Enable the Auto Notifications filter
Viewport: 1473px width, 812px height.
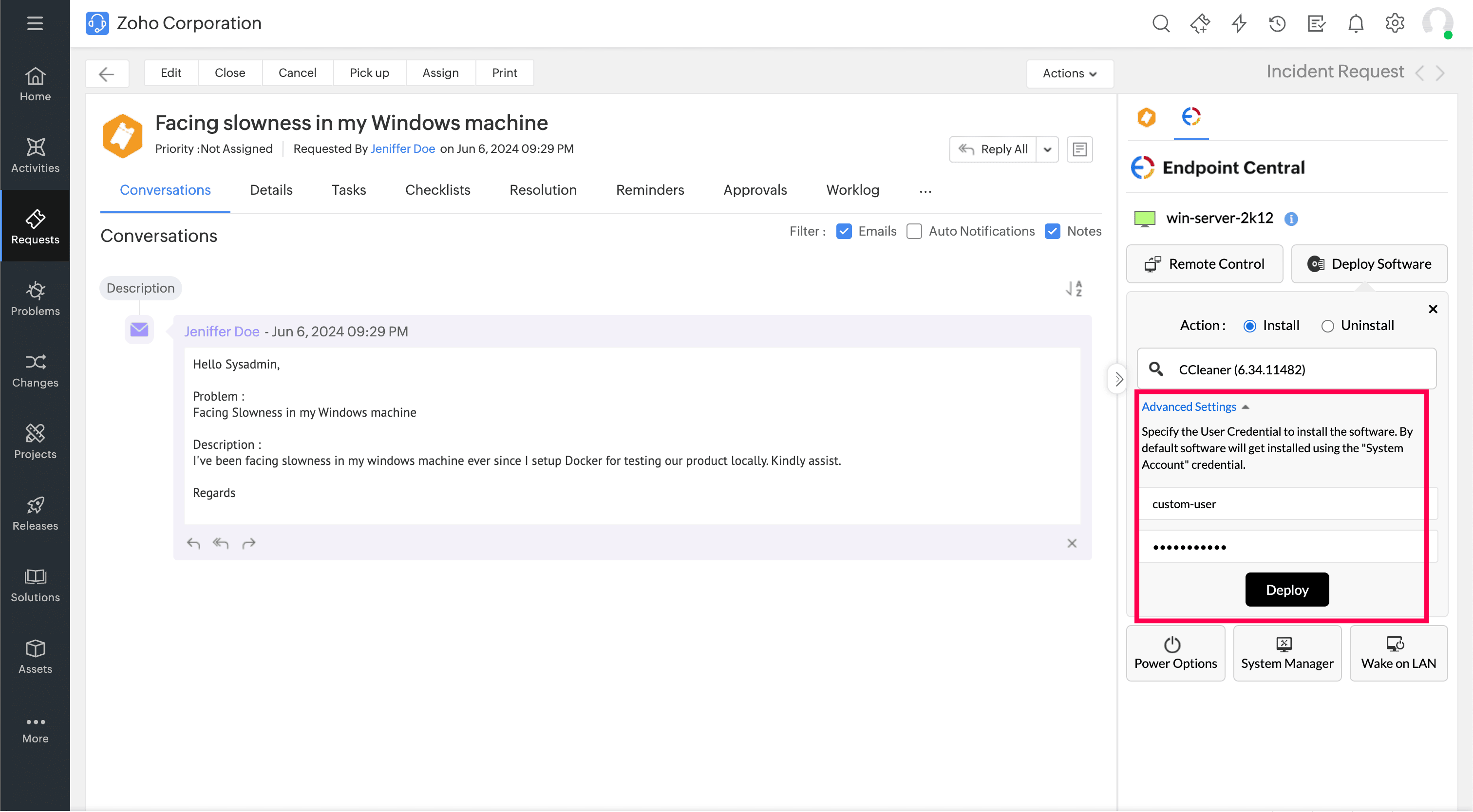click(x=914, y=231)
